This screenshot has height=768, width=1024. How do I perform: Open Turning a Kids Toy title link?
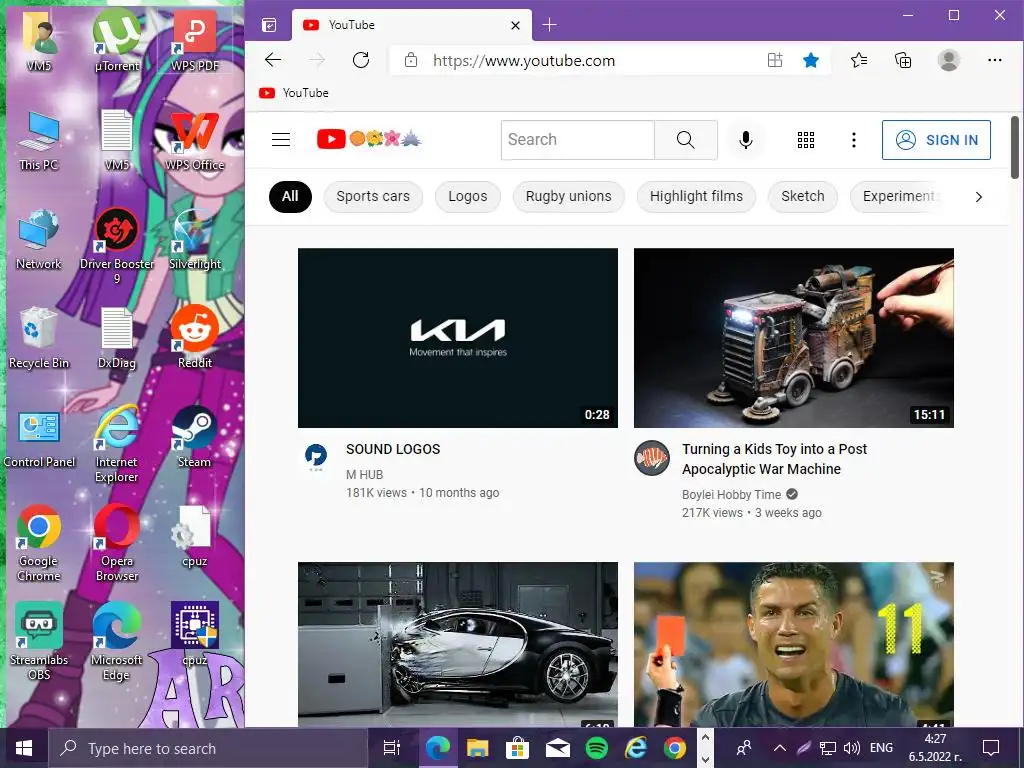775,459
